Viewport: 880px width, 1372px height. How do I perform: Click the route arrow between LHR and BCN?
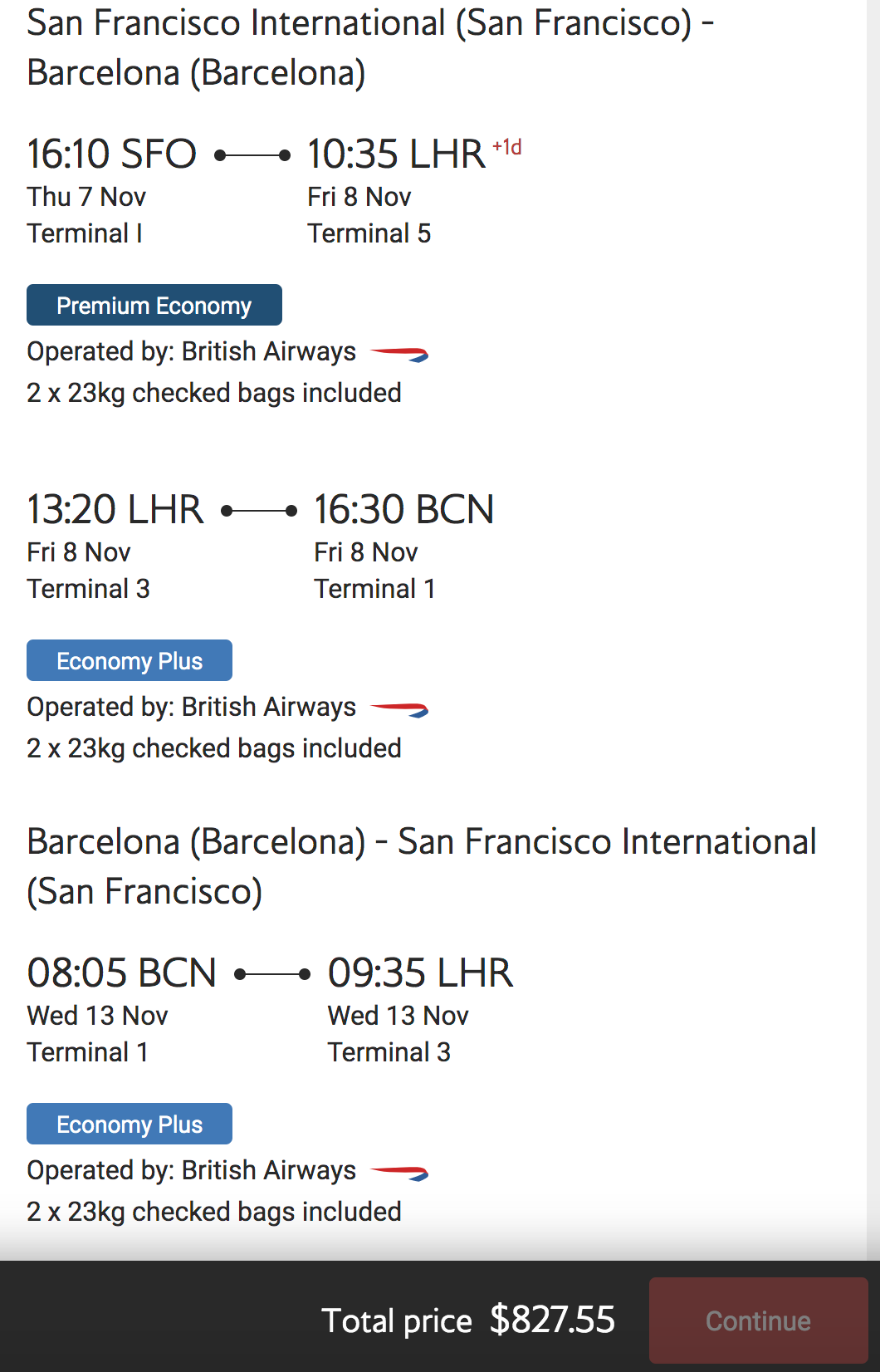point(259,510)
